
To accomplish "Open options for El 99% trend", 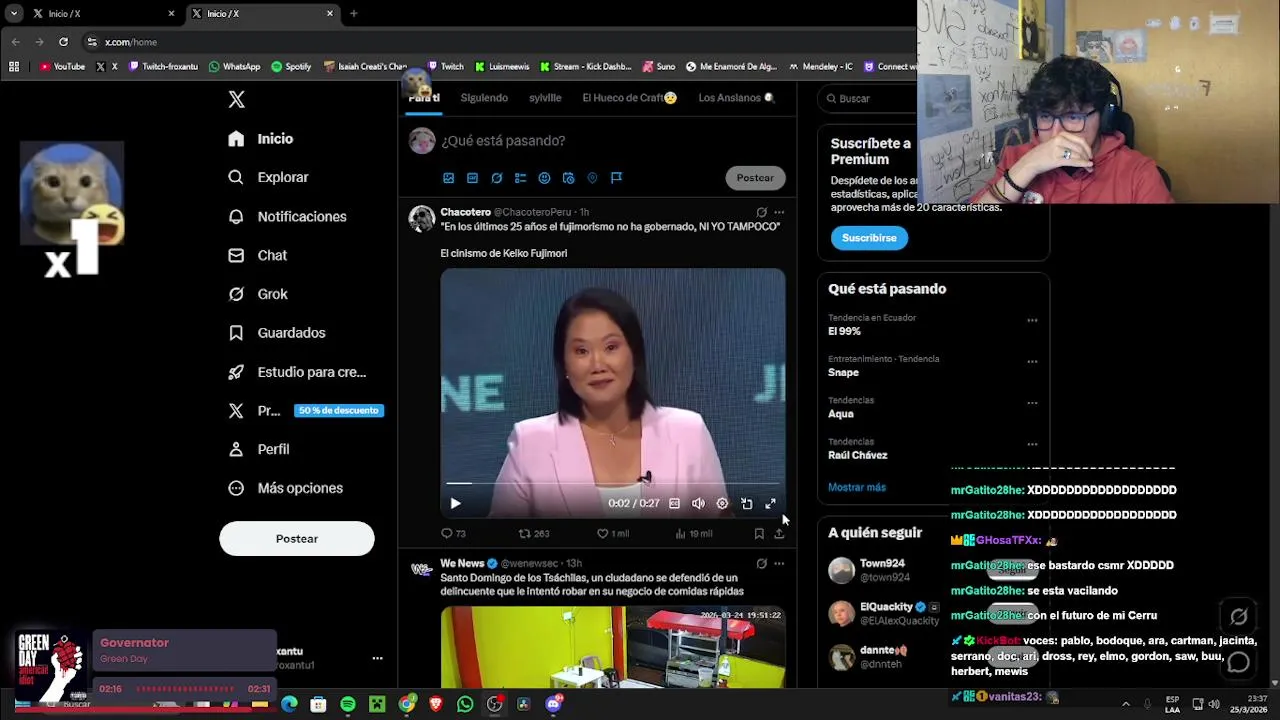I will pyautogui.click(x=1032, y=321).
